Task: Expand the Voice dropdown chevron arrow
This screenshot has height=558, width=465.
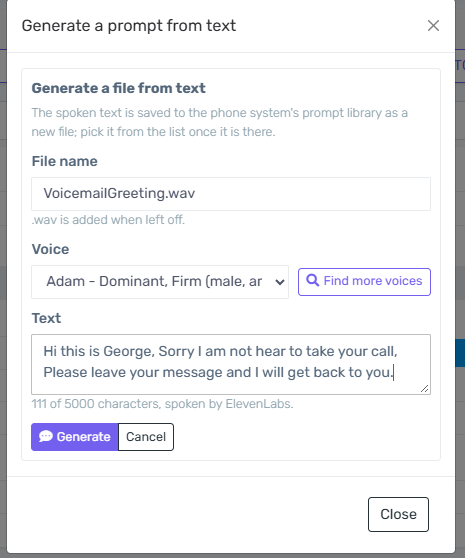Action: click(280, 282)
